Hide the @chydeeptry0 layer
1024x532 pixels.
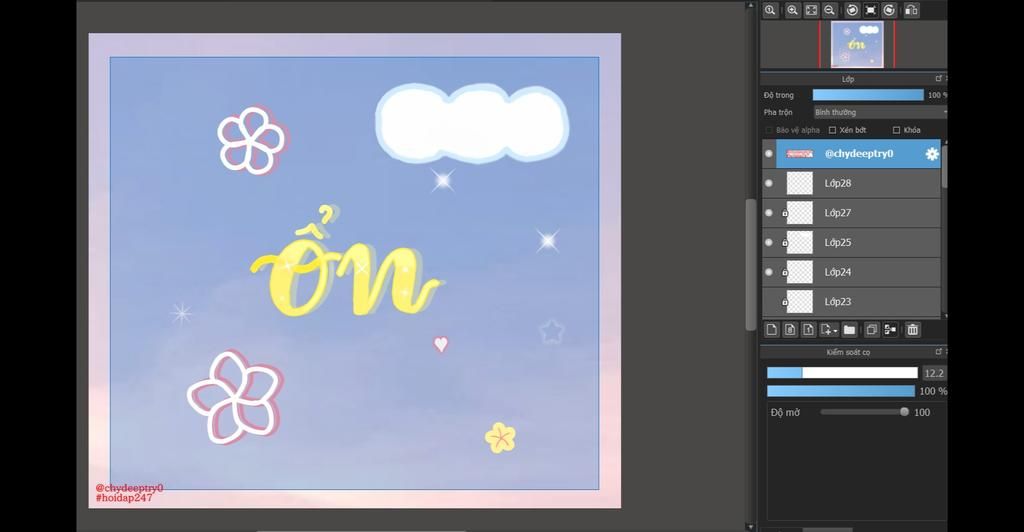(769, 154)
